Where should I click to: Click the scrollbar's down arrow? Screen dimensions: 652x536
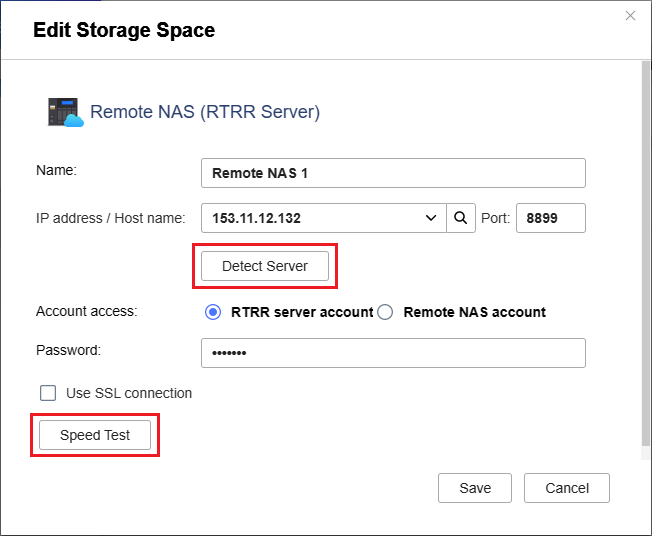point(645,456)
